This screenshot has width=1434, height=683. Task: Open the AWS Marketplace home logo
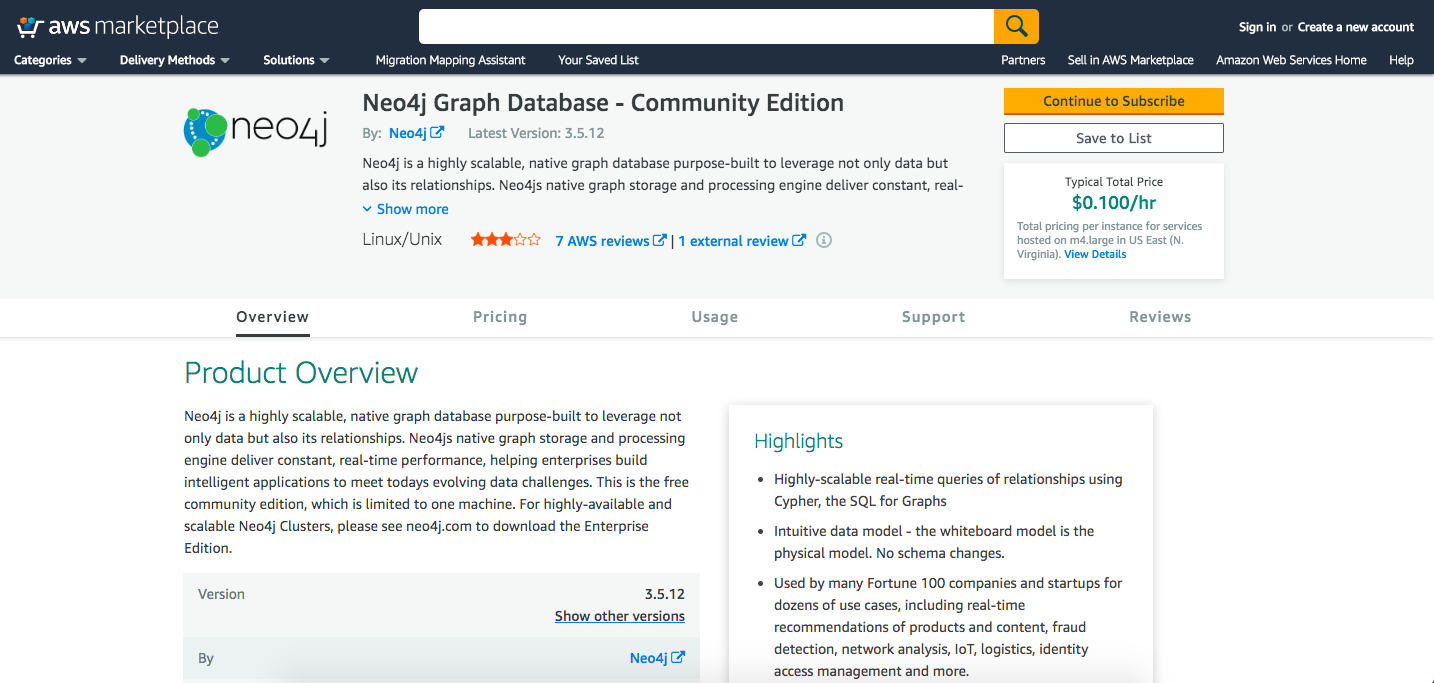118,27
